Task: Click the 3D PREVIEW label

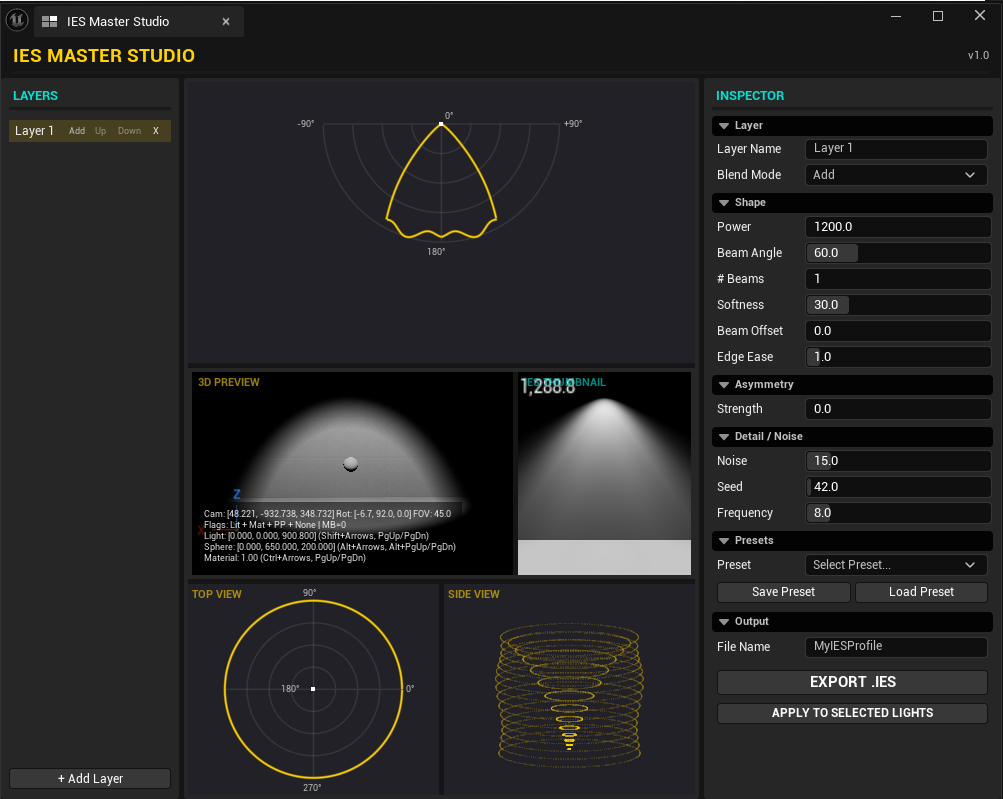Action: pyautogui.click(x=228, y=383)
